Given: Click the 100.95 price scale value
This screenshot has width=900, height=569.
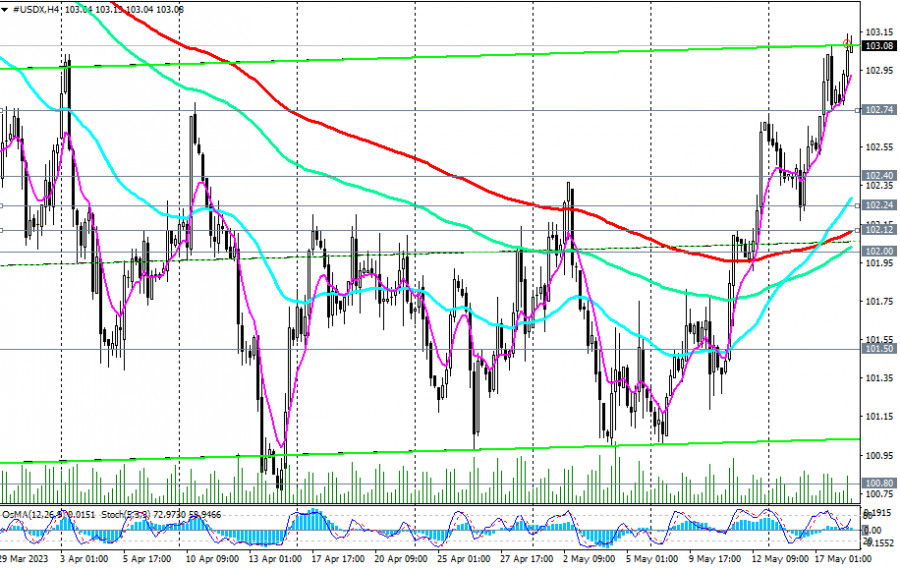Looking at the screenshot, I should point(879,455).
